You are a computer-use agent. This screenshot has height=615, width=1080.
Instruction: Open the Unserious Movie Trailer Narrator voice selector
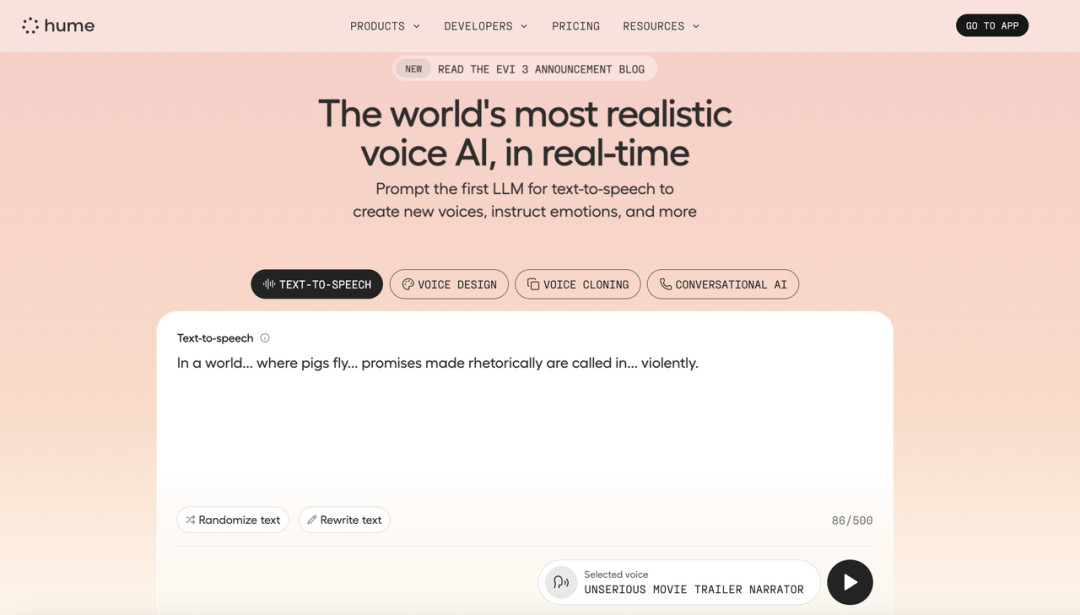(679, 583)
